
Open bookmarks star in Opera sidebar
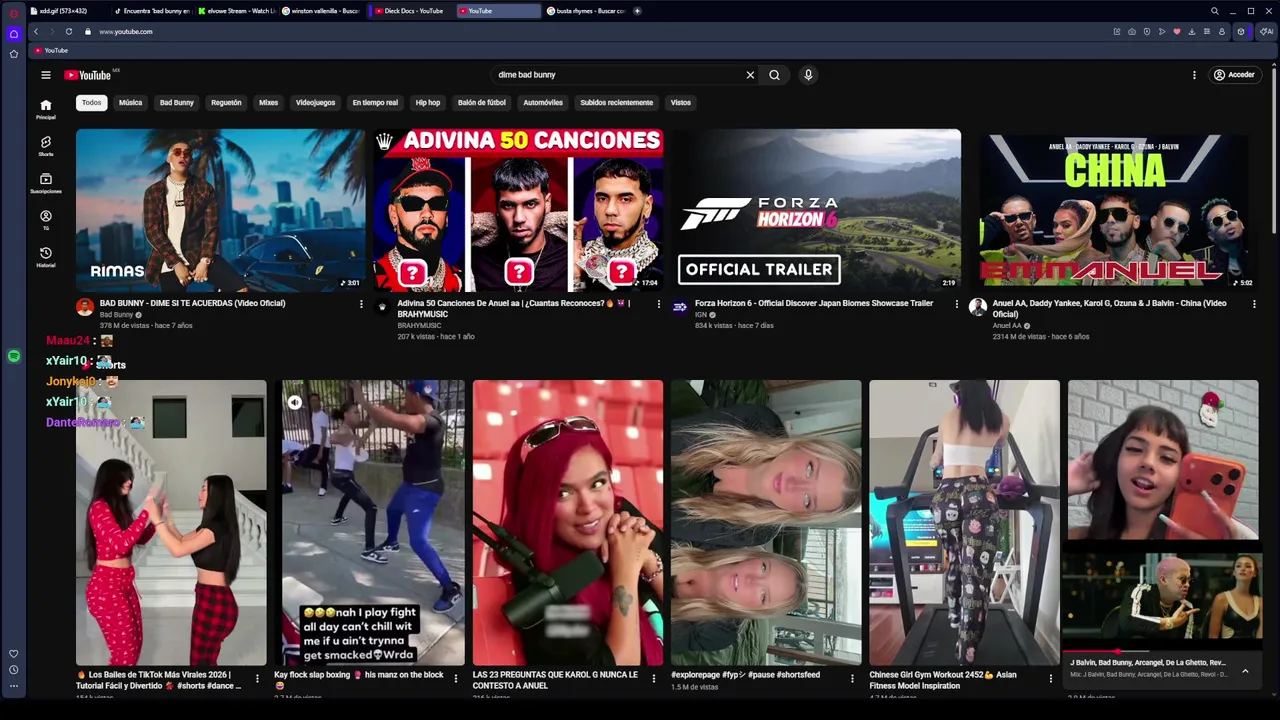point(13,54)
